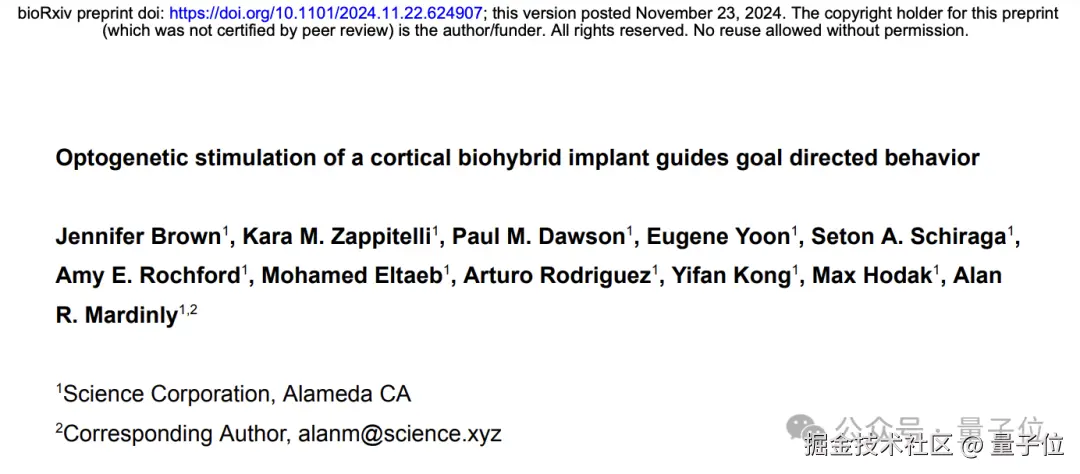This screenshot has width=1080, height=474.
Task: Click author name Amy E. Rochford
Action: click(148, 275)
